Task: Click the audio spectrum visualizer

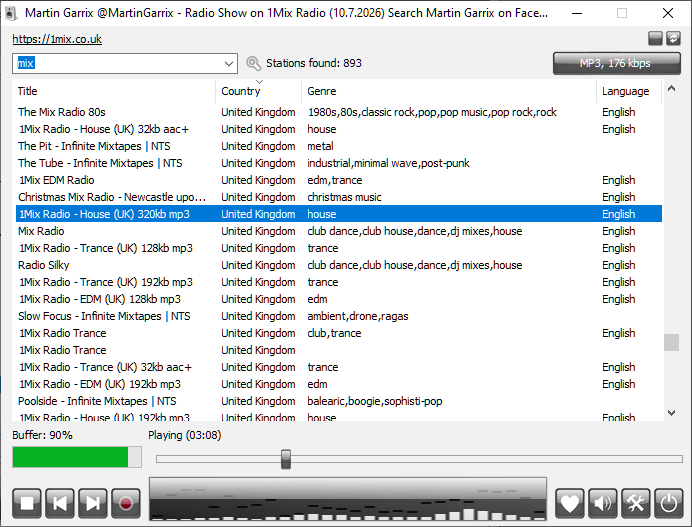Action: 348,499
